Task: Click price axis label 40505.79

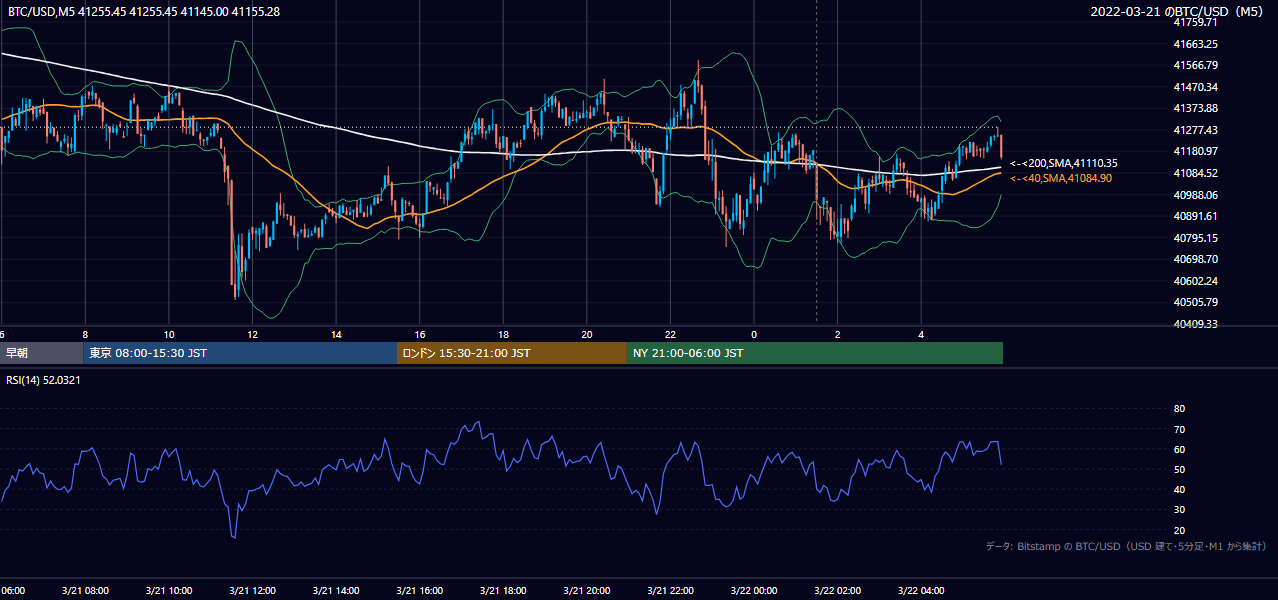Action: (1195, 302)
